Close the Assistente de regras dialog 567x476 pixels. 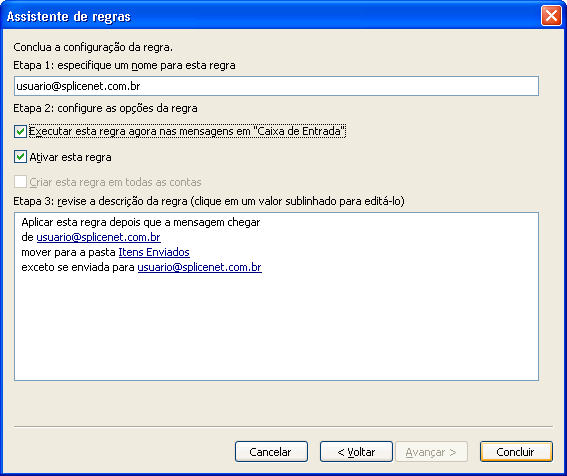pyautogui.click(x=551, y=16)
